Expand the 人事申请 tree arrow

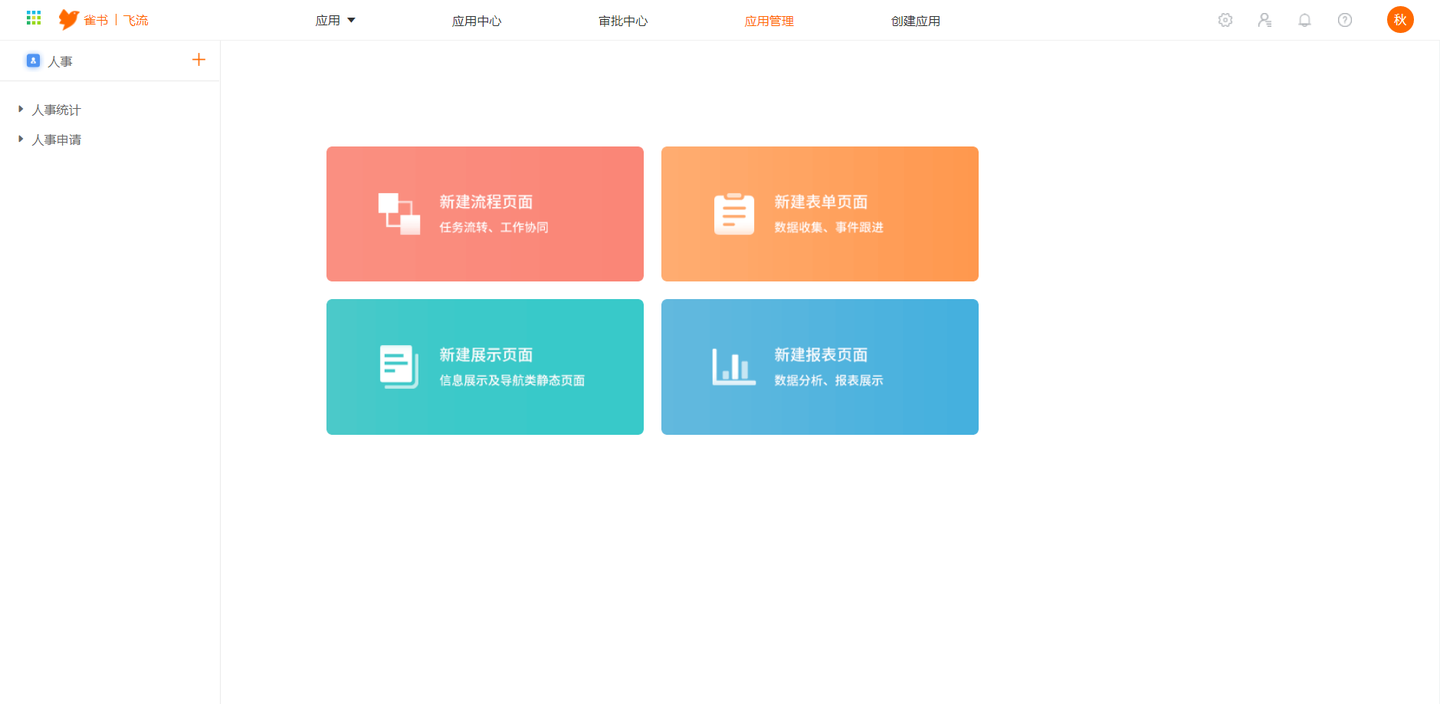(21, 139)
